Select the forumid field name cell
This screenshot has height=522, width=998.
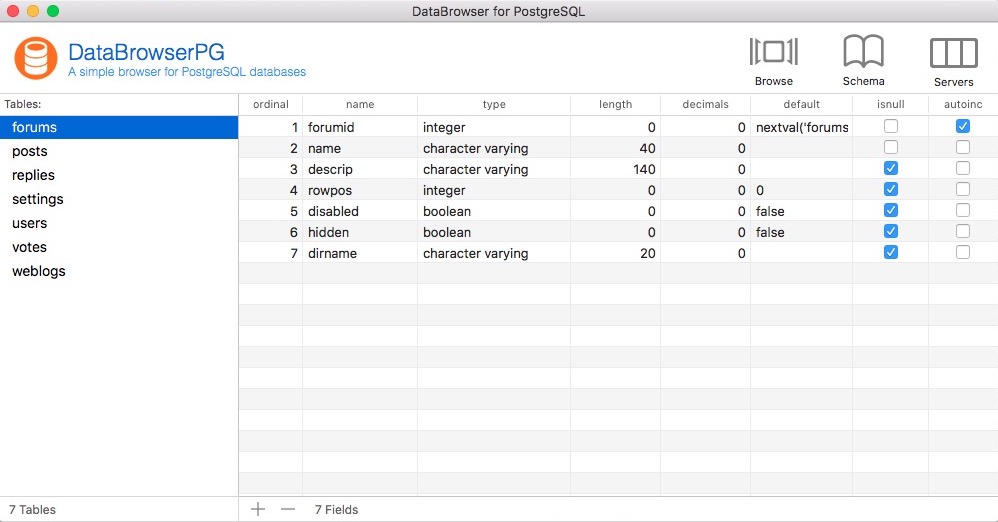point(360,127)
